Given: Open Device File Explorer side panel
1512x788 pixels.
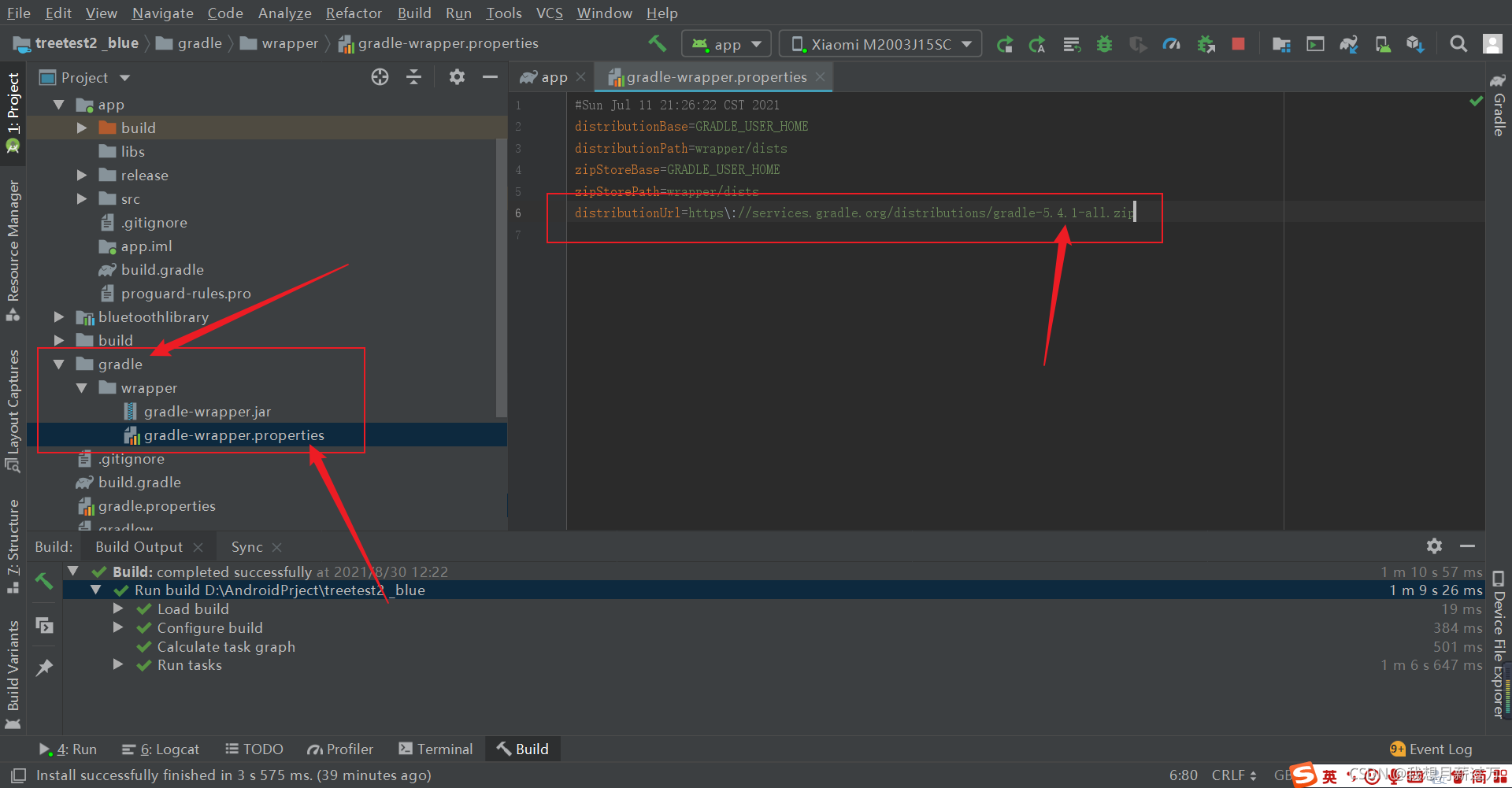Looking at the screenshot, I should coord(1499,646).
